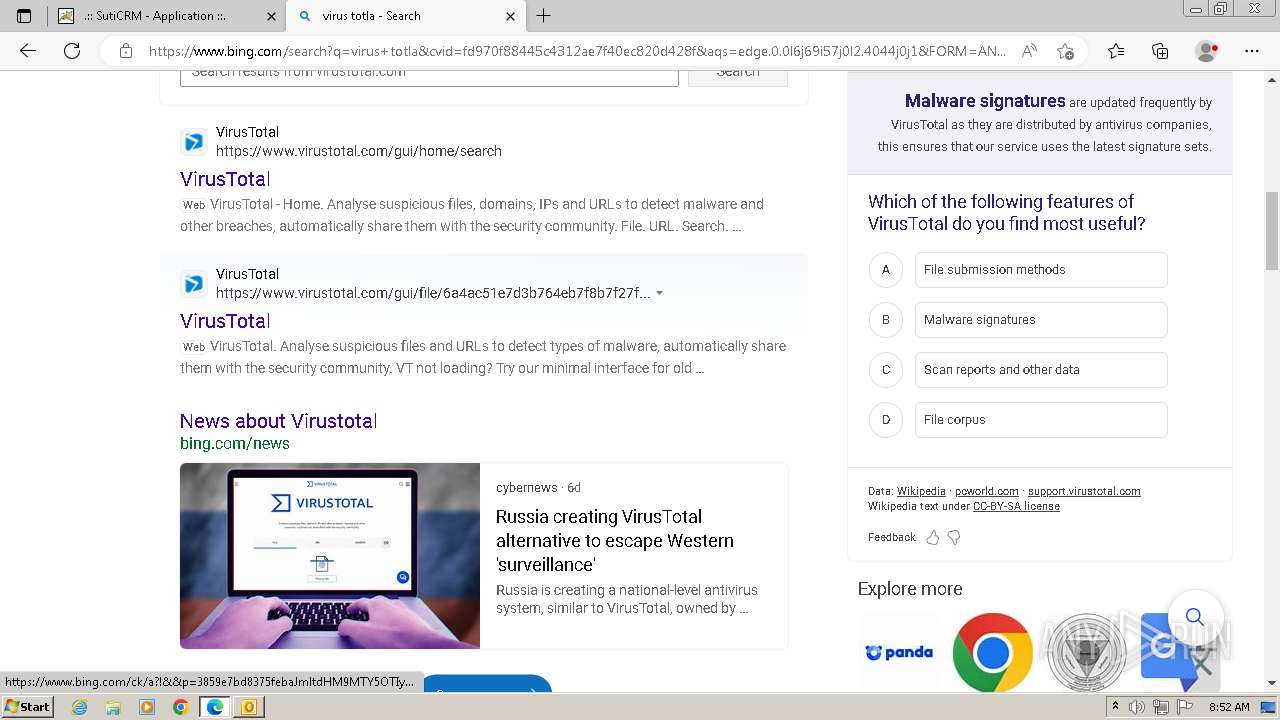Open browser Collections icon

pos(1160,51)
